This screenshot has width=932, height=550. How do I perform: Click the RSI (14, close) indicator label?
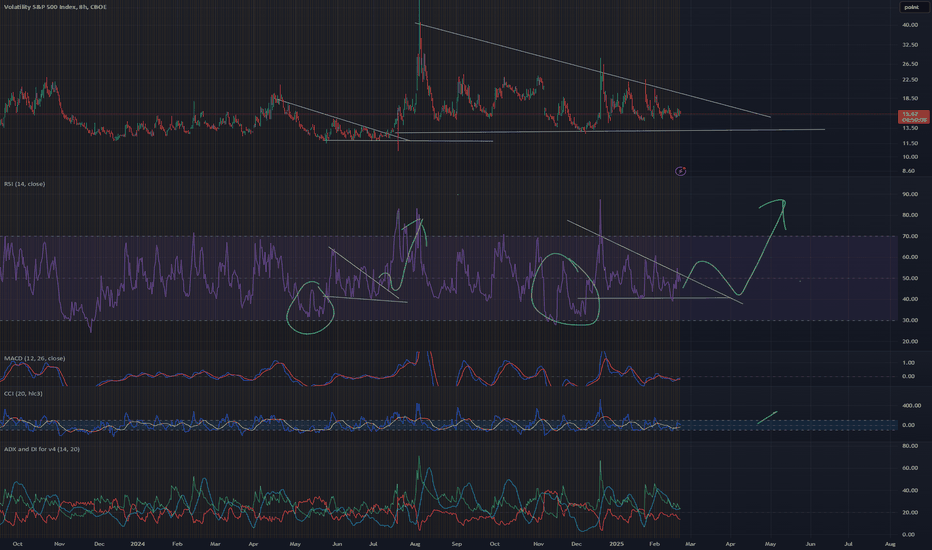point(24,184)
